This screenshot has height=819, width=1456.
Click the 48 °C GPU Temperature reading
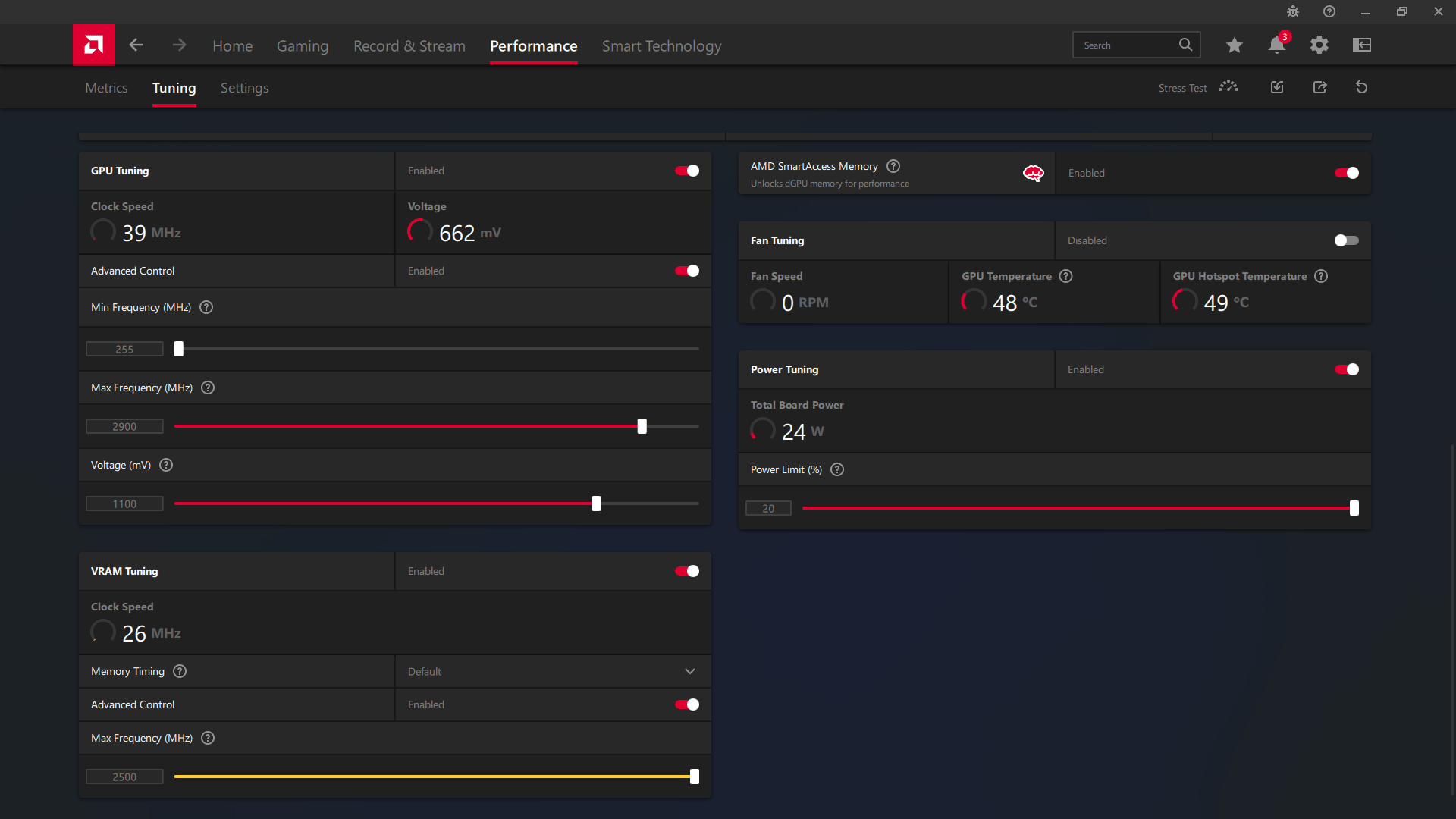click(1015, 303)
